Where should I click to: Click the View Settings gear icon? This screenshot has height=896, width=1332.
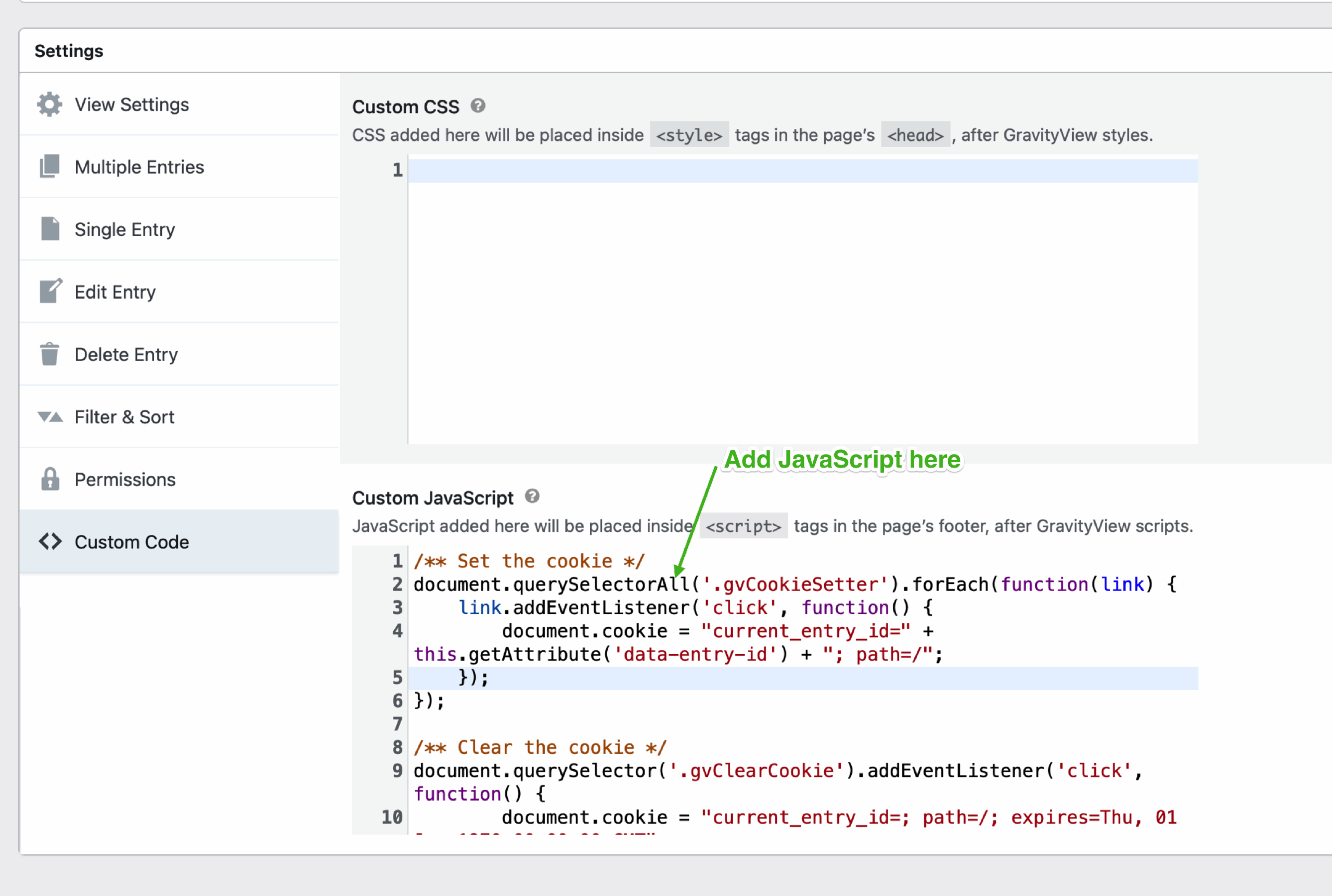50,105
